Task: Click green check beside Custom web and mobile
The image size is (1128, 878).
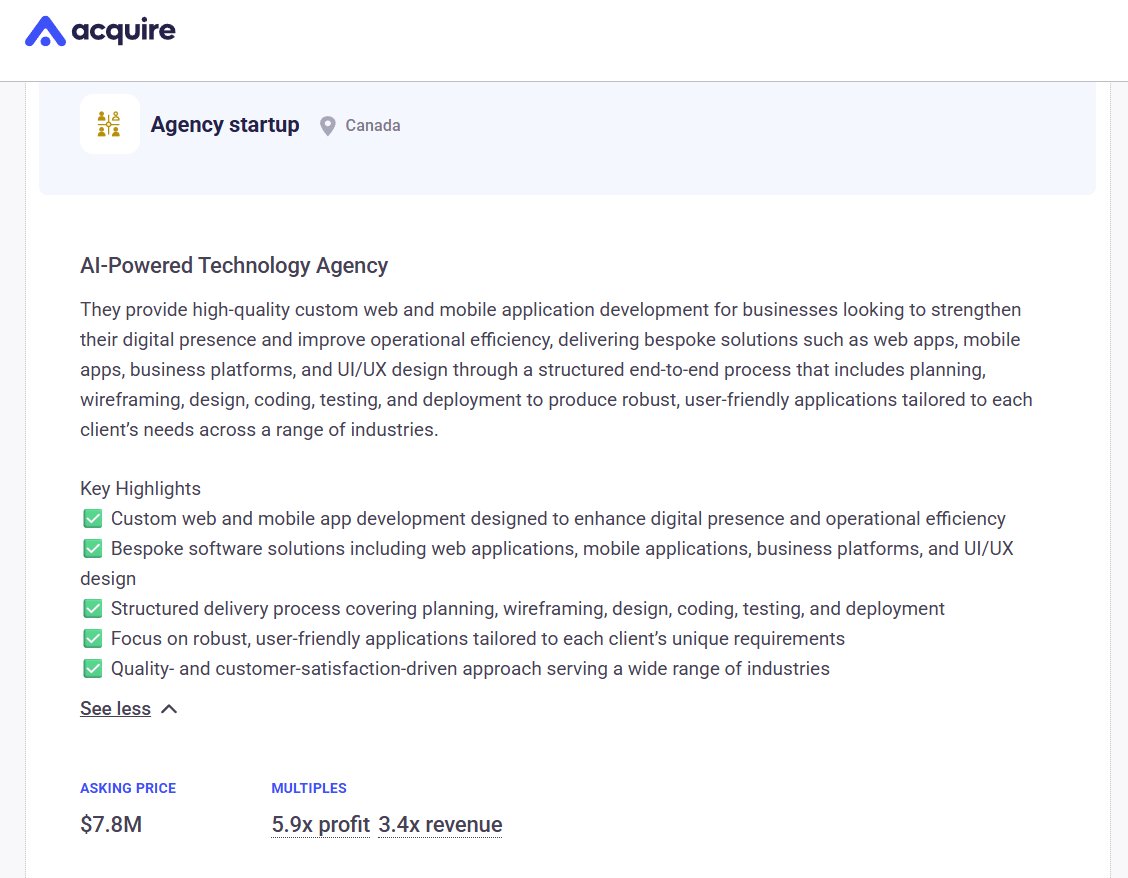Action: click(93, 519)
